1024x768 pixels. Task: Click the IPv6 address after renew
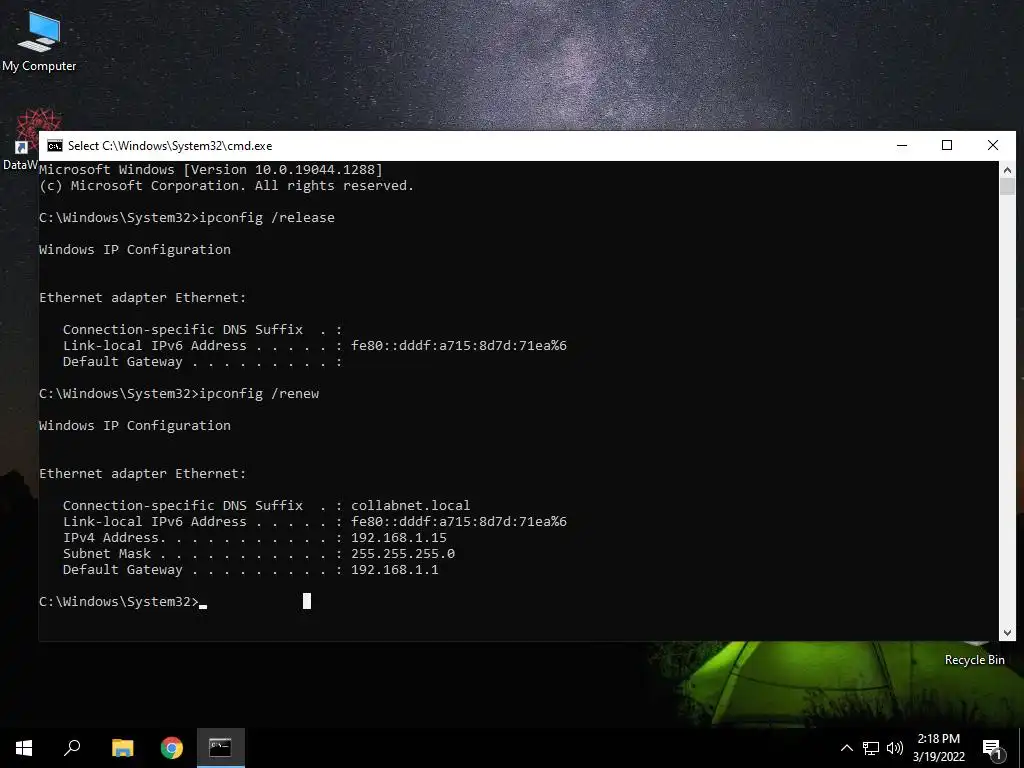[x=459, y=522]
